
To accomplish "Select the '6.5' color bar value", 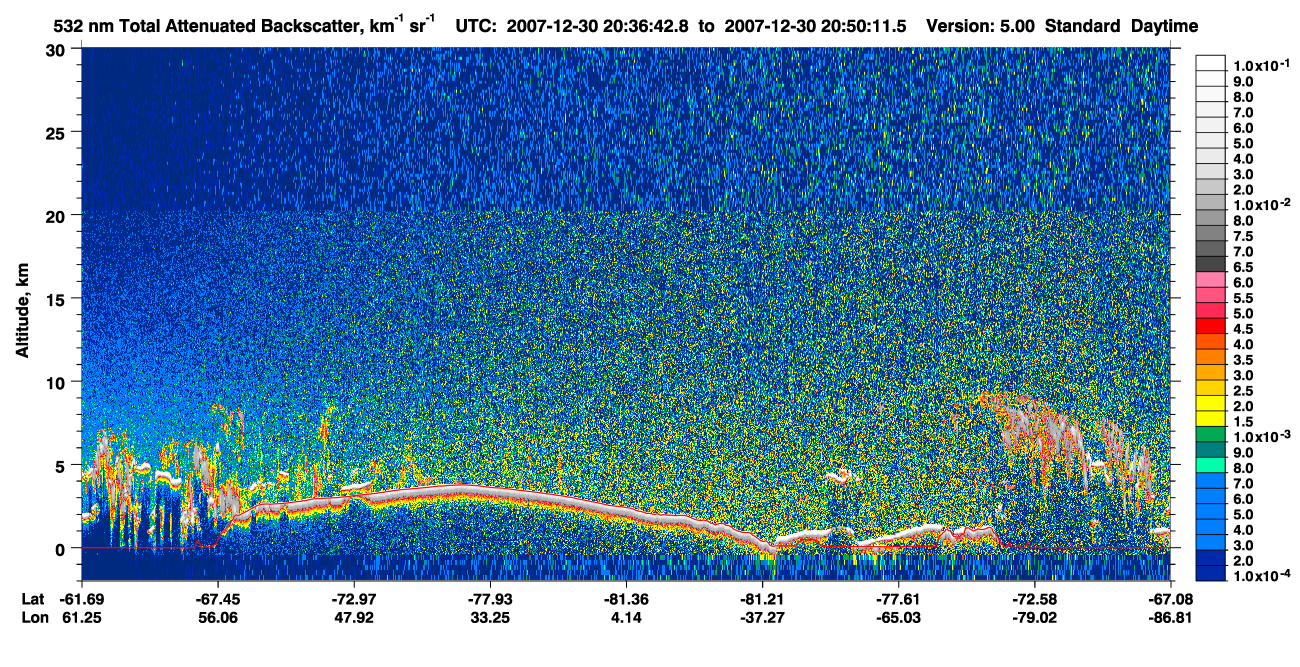I will click(1243, 267).
